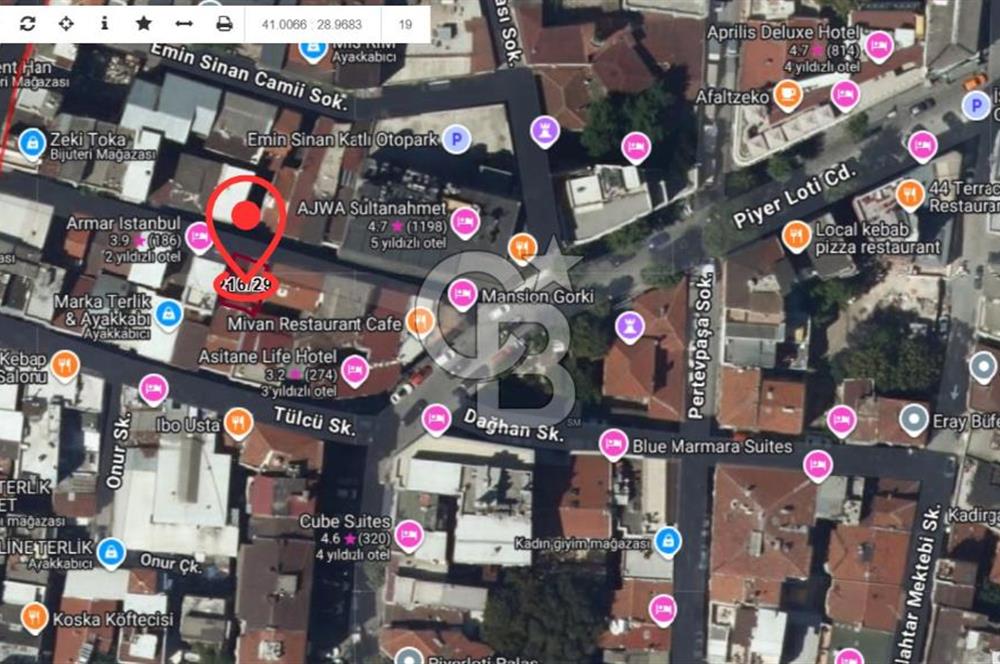The width and height of the screenshot is (1000, 664).
Task: Click the Asitane Life Hotel label
Action: [268, 357]
